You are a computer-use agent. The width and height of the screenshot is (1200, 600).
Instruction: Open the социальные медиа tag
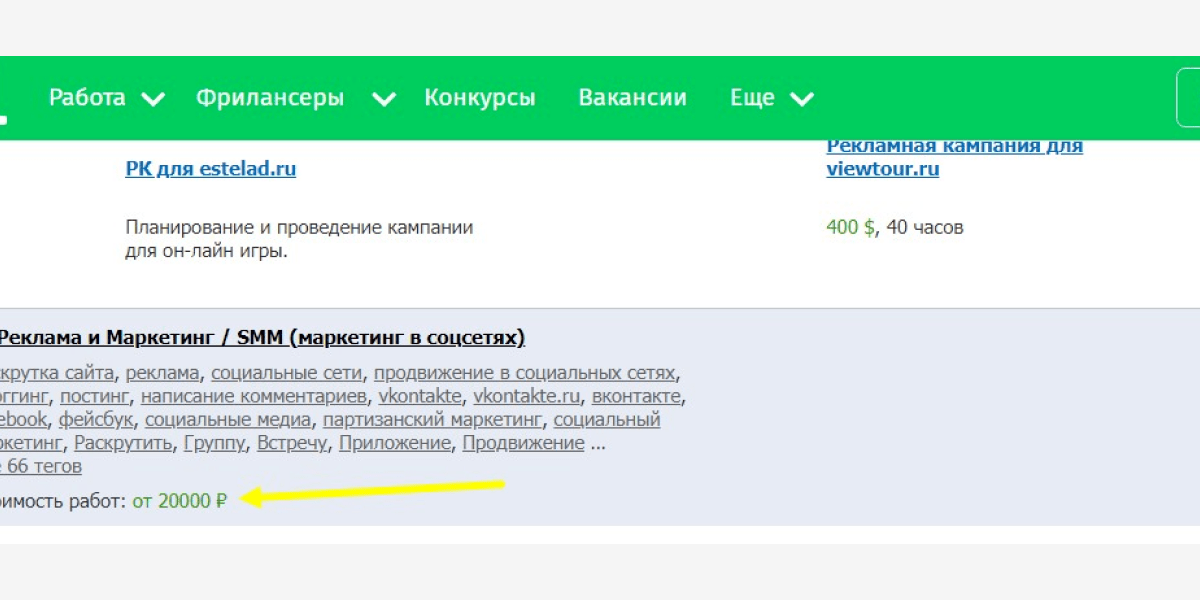point(228,420)
